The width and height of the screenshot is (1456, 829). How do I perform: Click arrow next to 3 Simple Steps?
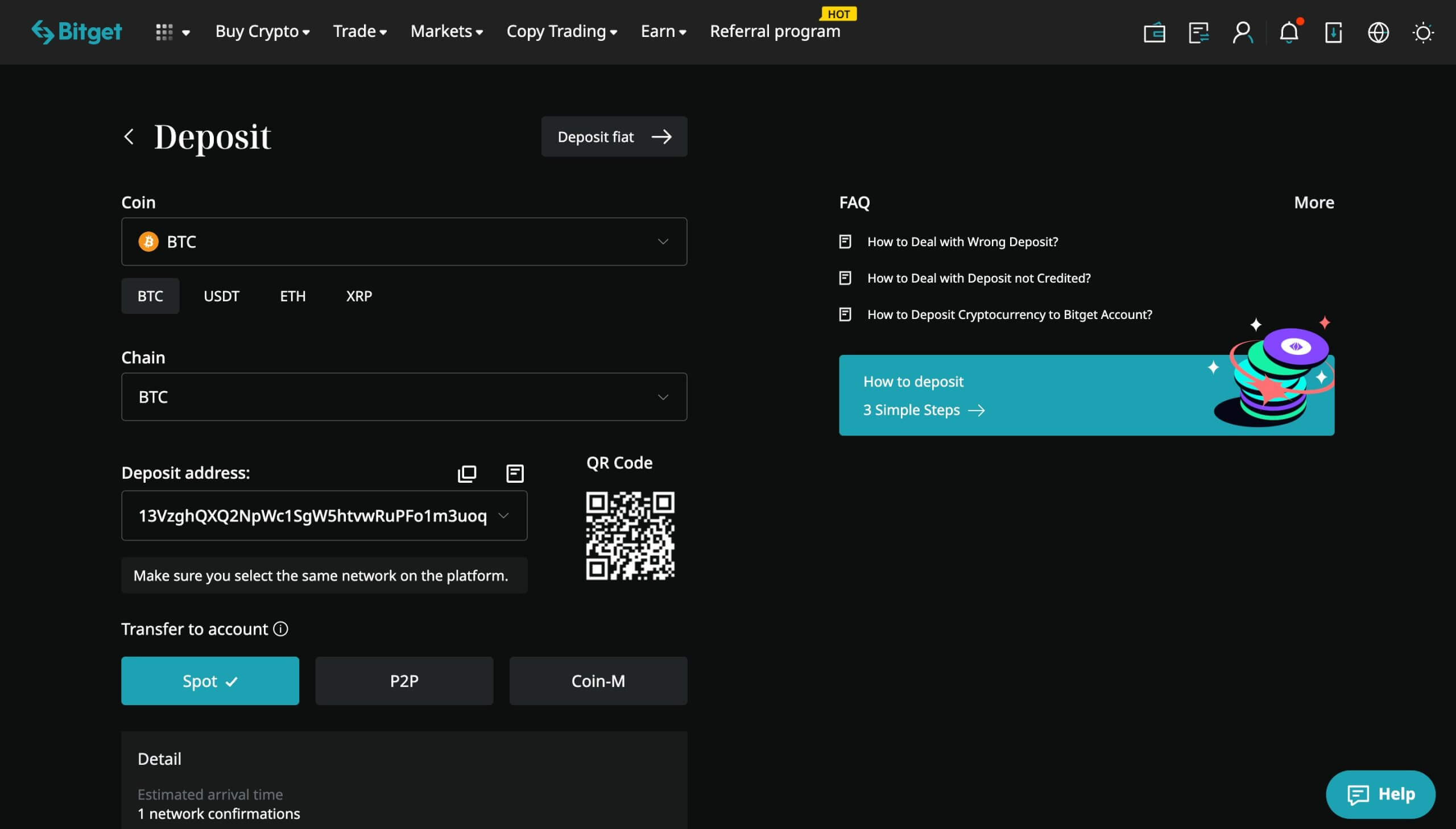977,410
